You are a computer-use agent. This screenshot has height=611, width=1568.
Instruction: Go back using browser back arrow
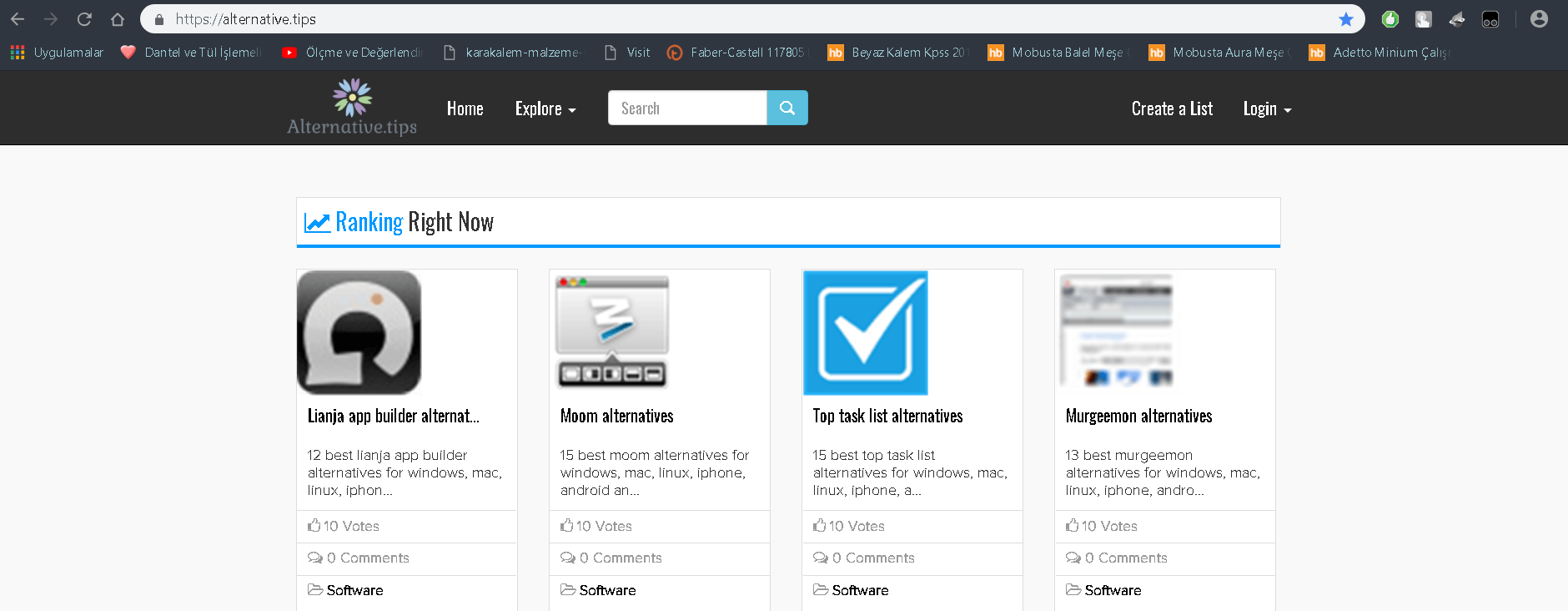[x=18, y=19]
